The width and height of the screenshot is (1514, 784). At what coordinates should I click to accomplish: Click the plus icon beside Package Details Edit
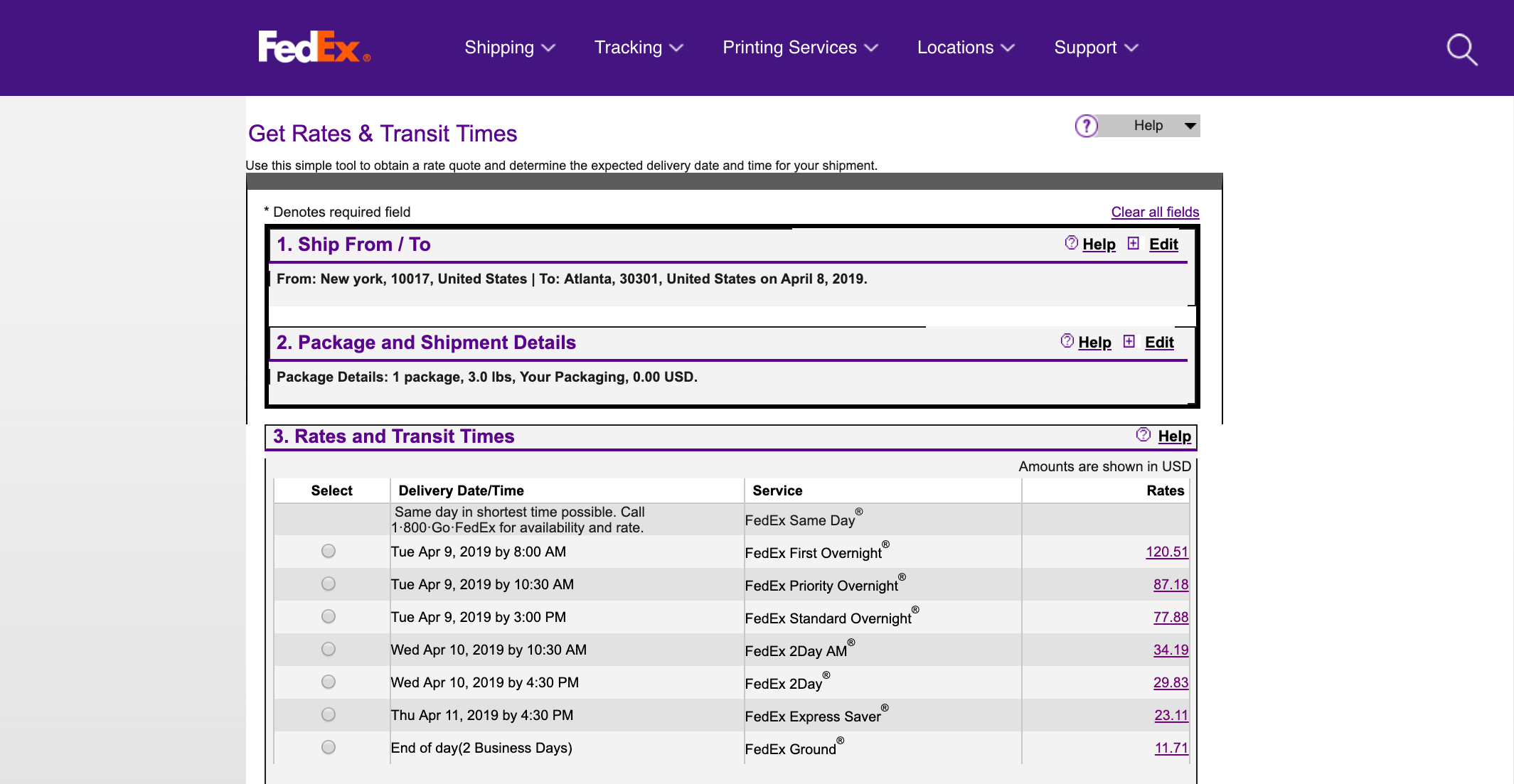pos(1129,341)
